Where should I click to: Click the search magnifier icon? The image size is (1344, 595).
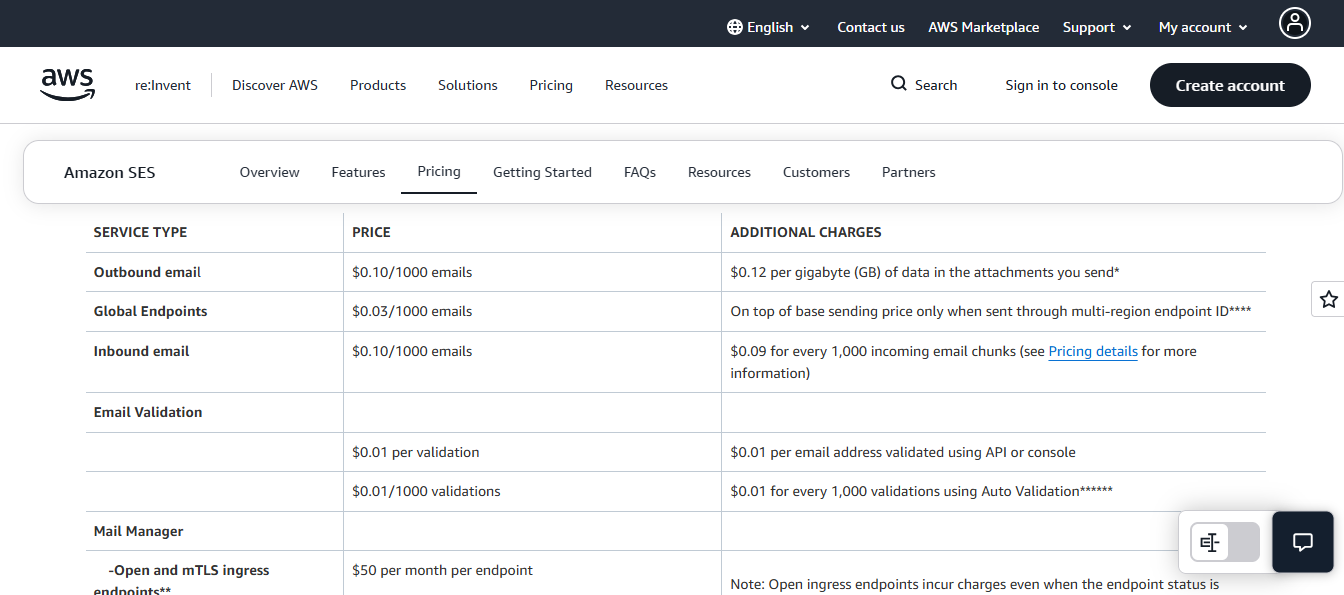(x=899, y=83)
